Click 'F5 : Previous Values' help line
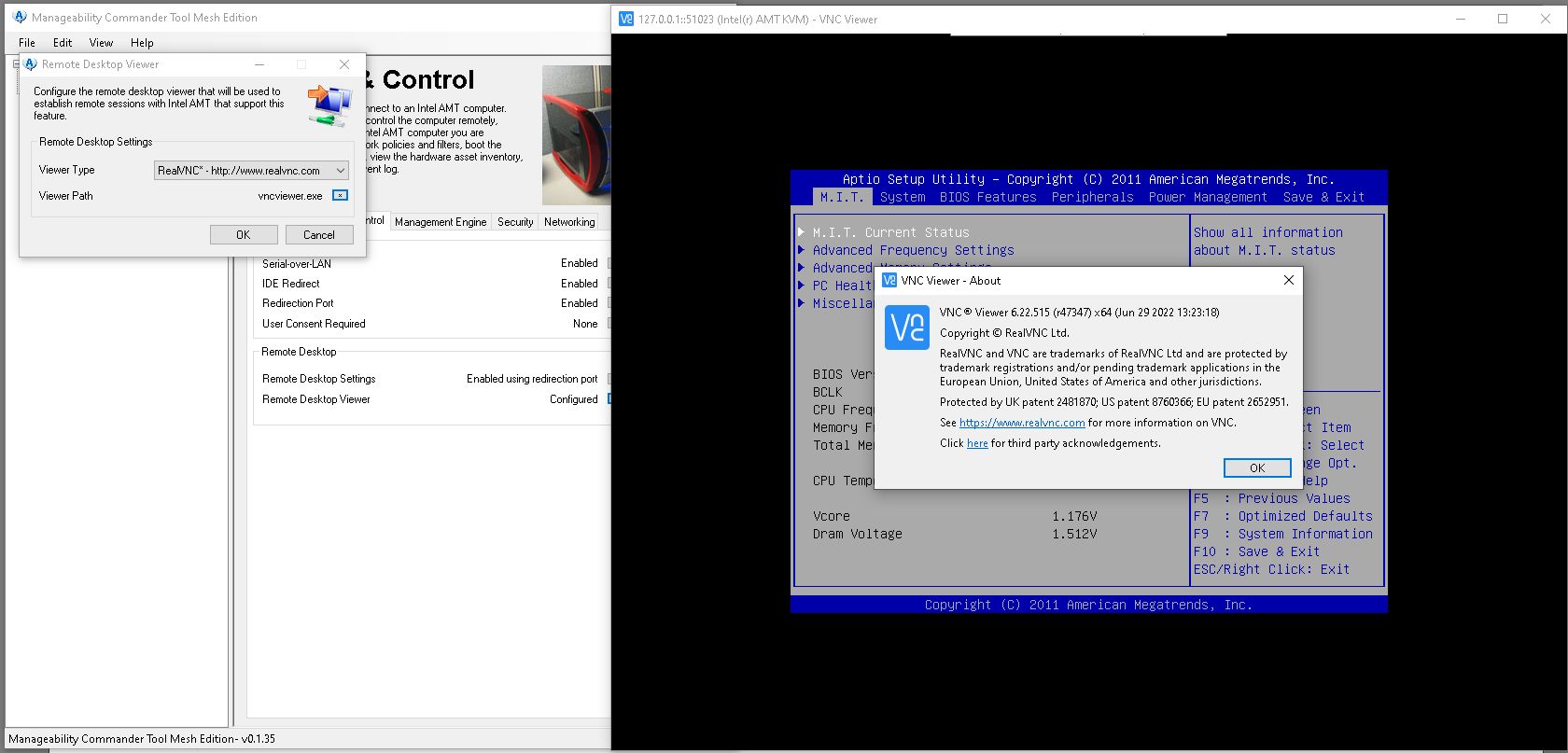The width and height of the screenshot is (1568, 753). pos(1271,498)
